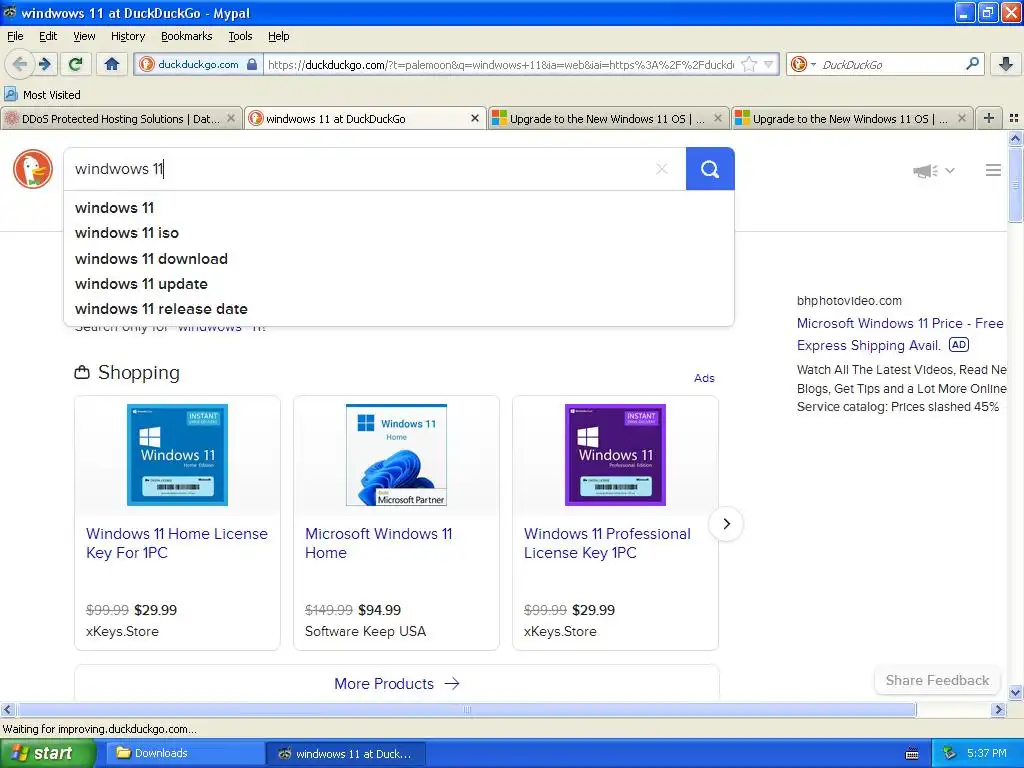Go back with the Back arrow button
Screen dimensions: 1024x768
pos(19,64)
